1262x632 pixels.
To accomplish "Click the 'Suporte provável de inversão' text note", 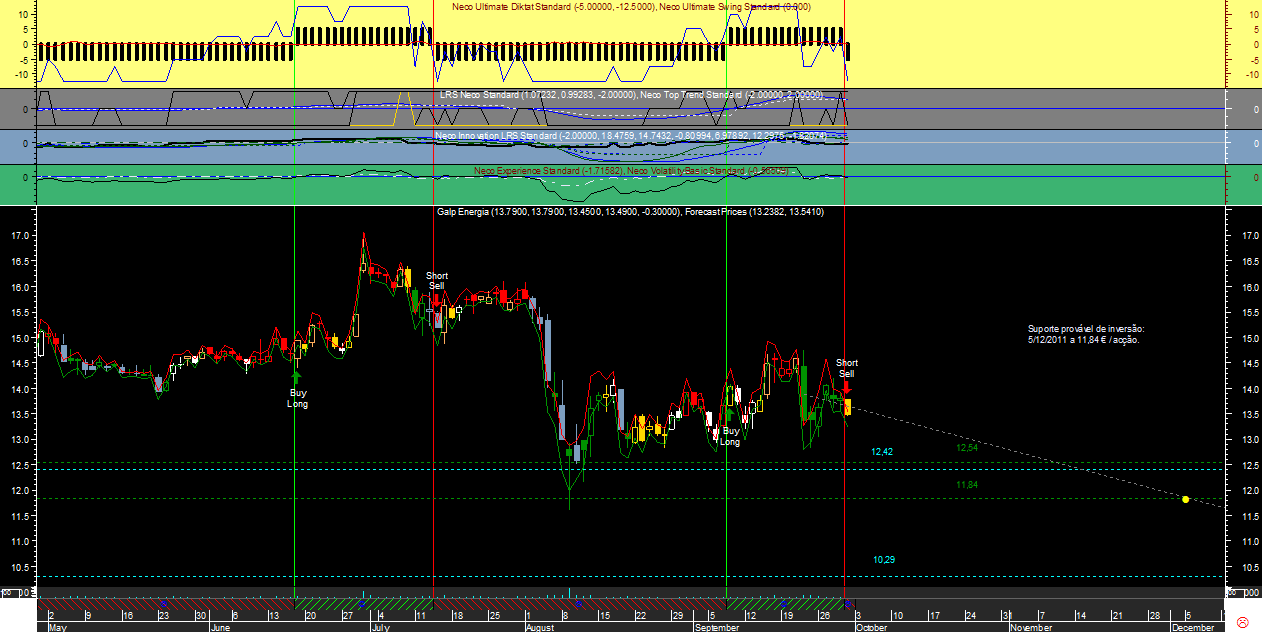I will coord(1086,334).
